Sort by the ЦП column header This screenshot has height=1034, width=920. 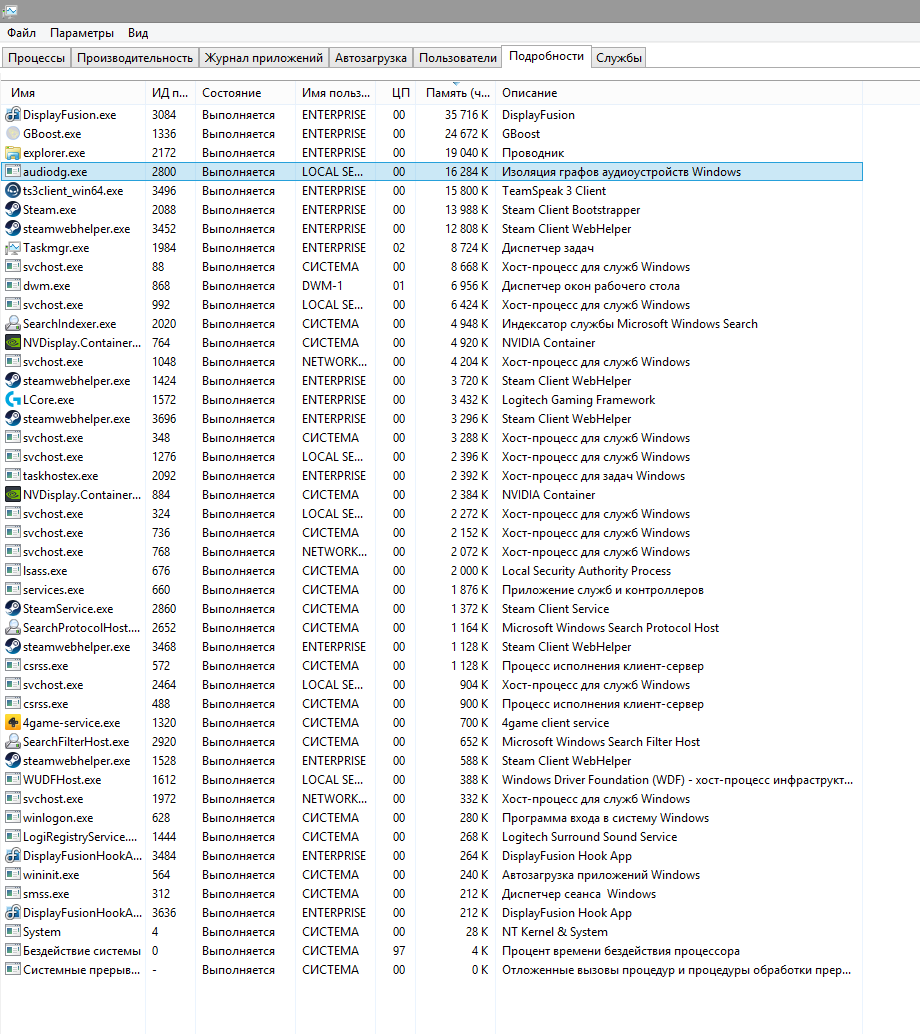click(396, 93)
